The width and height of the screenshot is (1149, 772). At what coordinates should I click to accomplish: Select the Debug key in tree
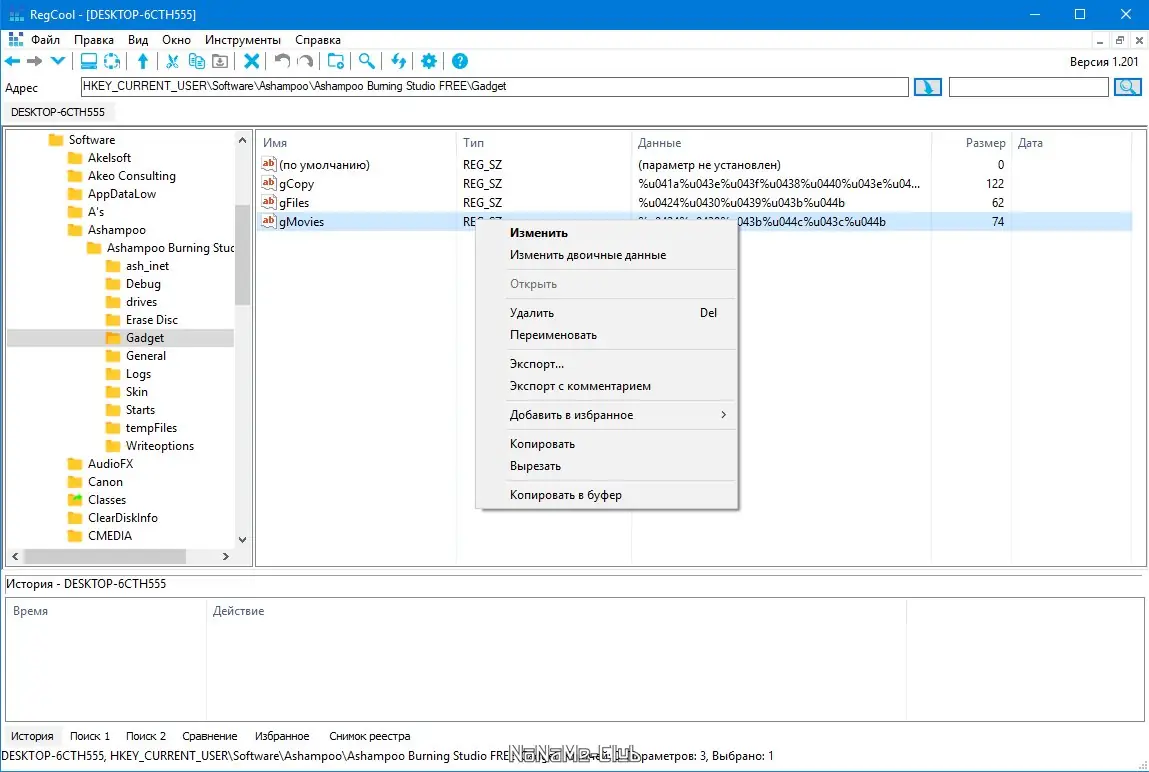pyautogui.click(x=143, y=284)
